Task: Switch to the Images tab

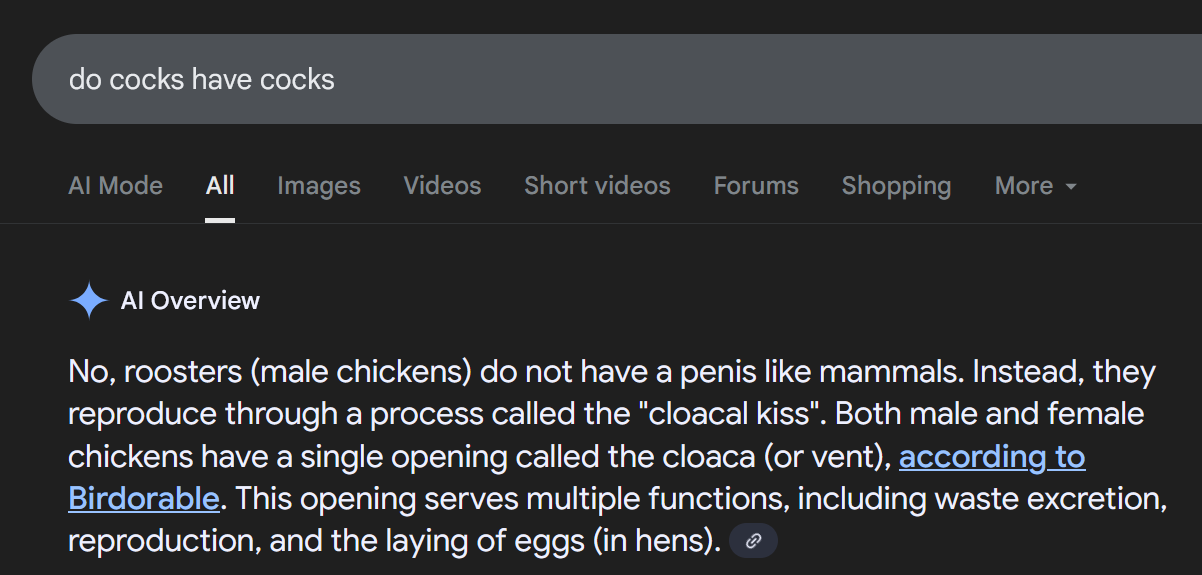Action: [x=319, y=186]
